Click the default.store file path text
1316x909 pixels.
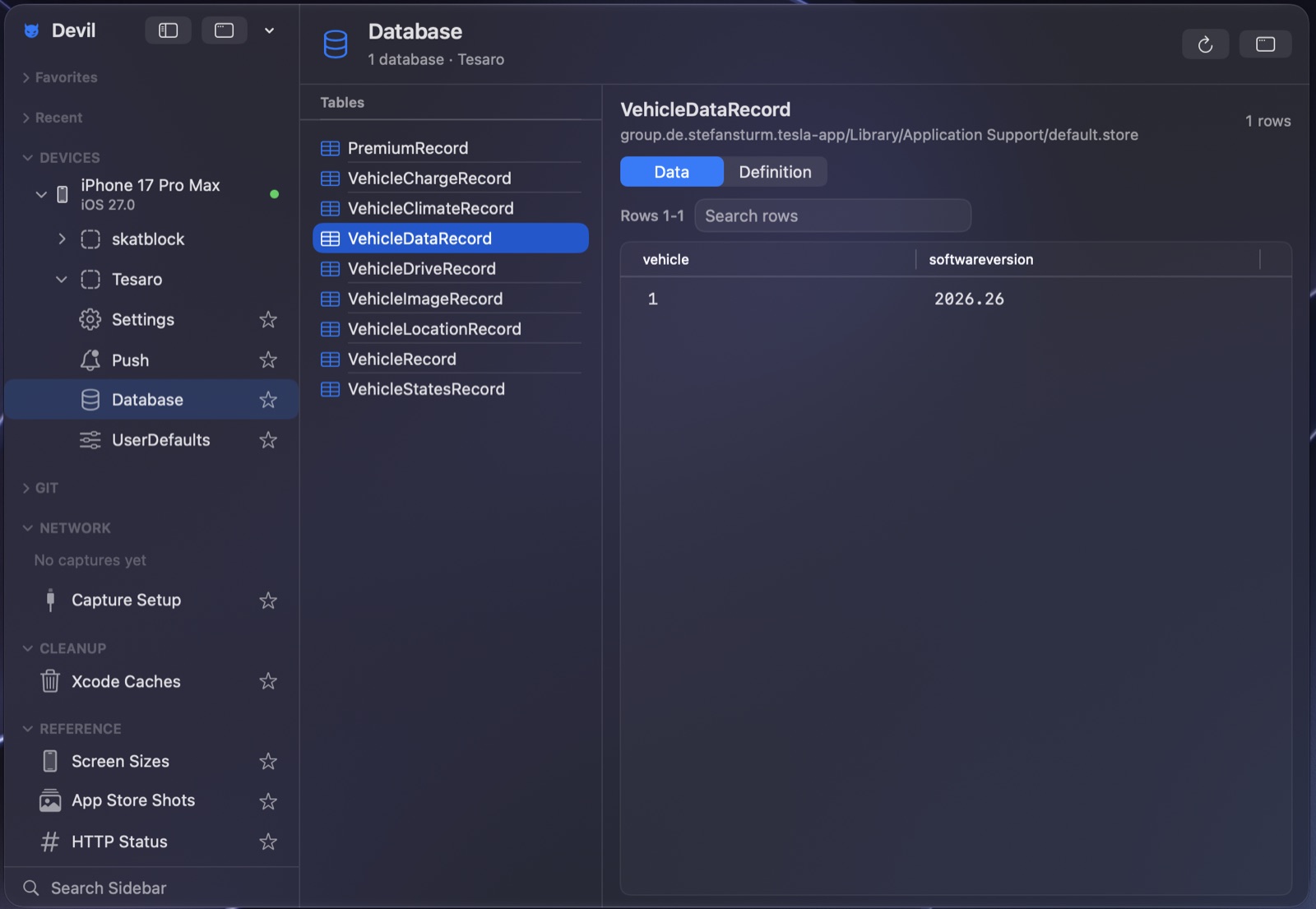click(879, 135)
